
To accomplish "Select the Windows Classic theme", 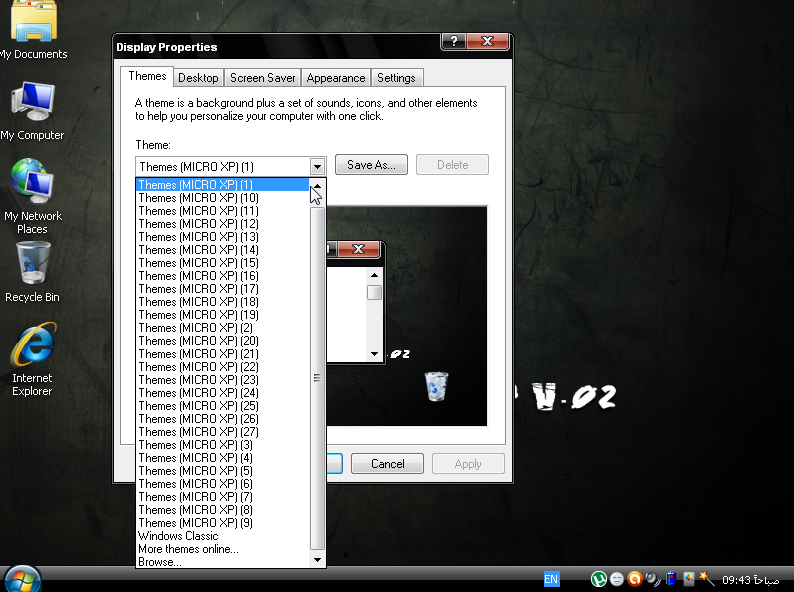I will [x=223, y=535].
